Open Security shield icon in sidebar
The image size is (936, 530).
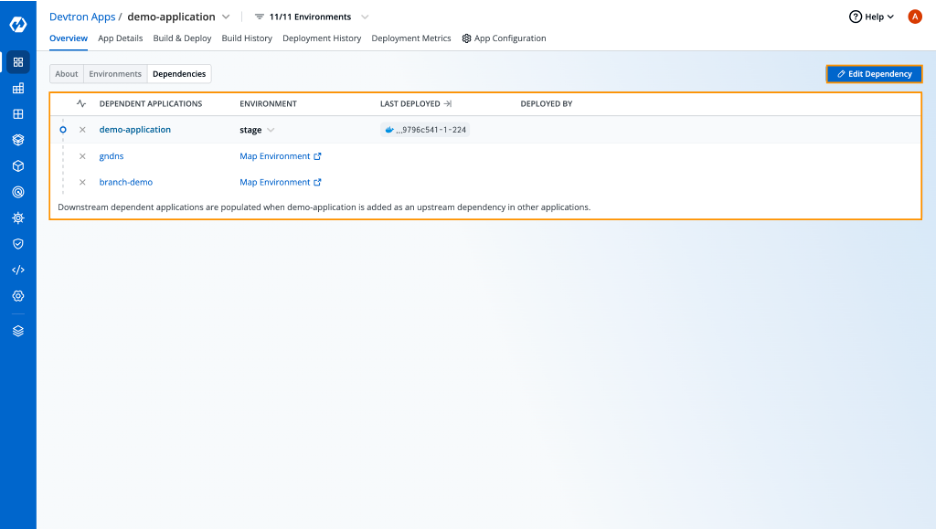[18, 244]
